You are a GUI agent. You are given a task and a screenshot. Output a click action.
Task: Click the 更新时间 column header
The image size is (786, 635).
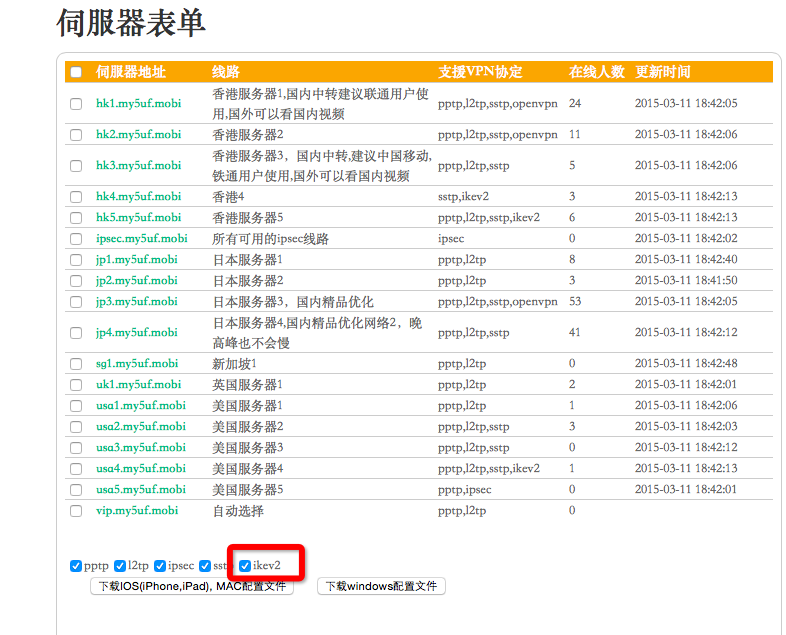tap(662, 72)
